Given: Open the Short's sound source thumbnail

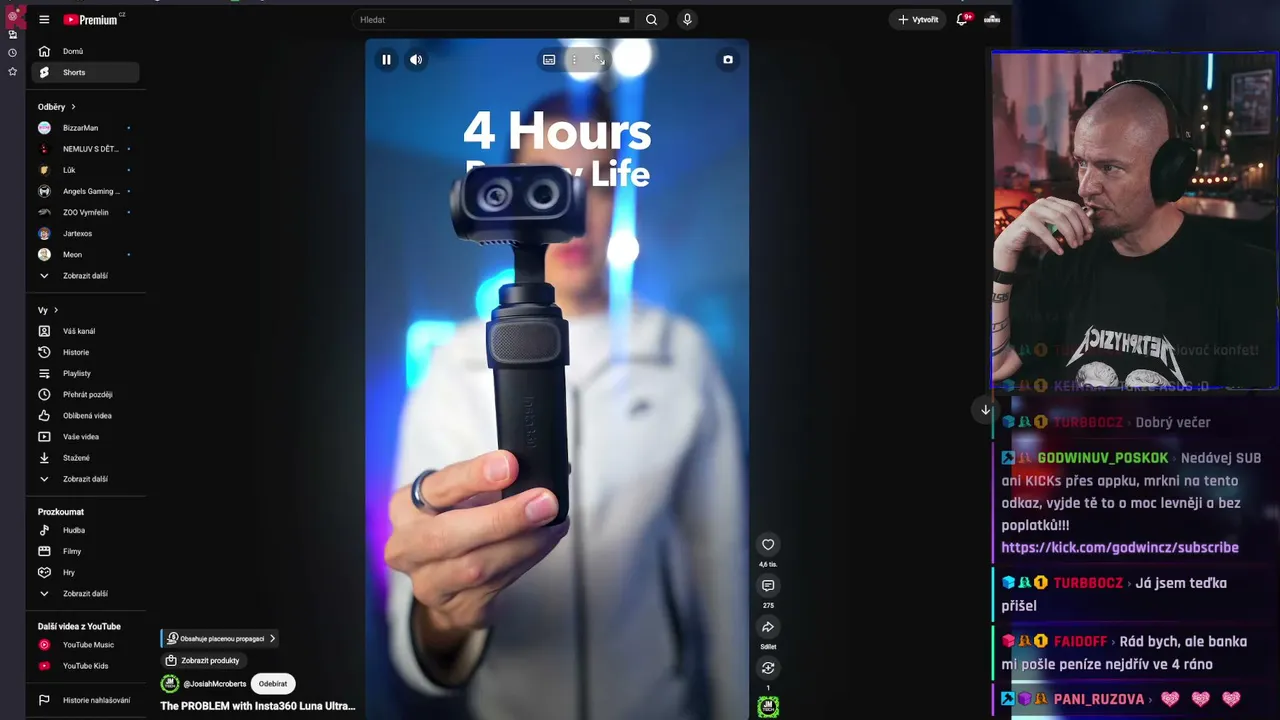Looking at the screenshot, I should (768, 707).
